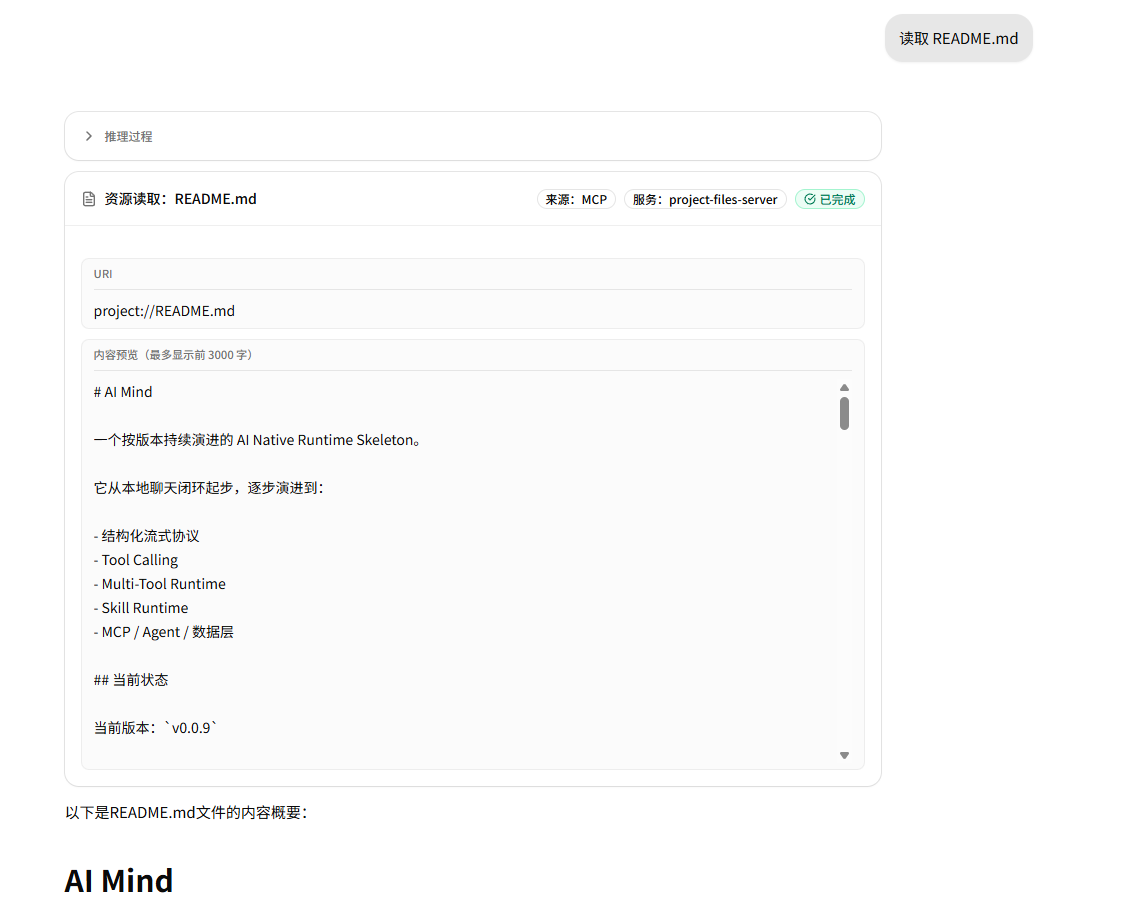Click the 资源读取：README.md title
Image resolution: width=1143 pixels, height=910 pixels.
[180, 199]
